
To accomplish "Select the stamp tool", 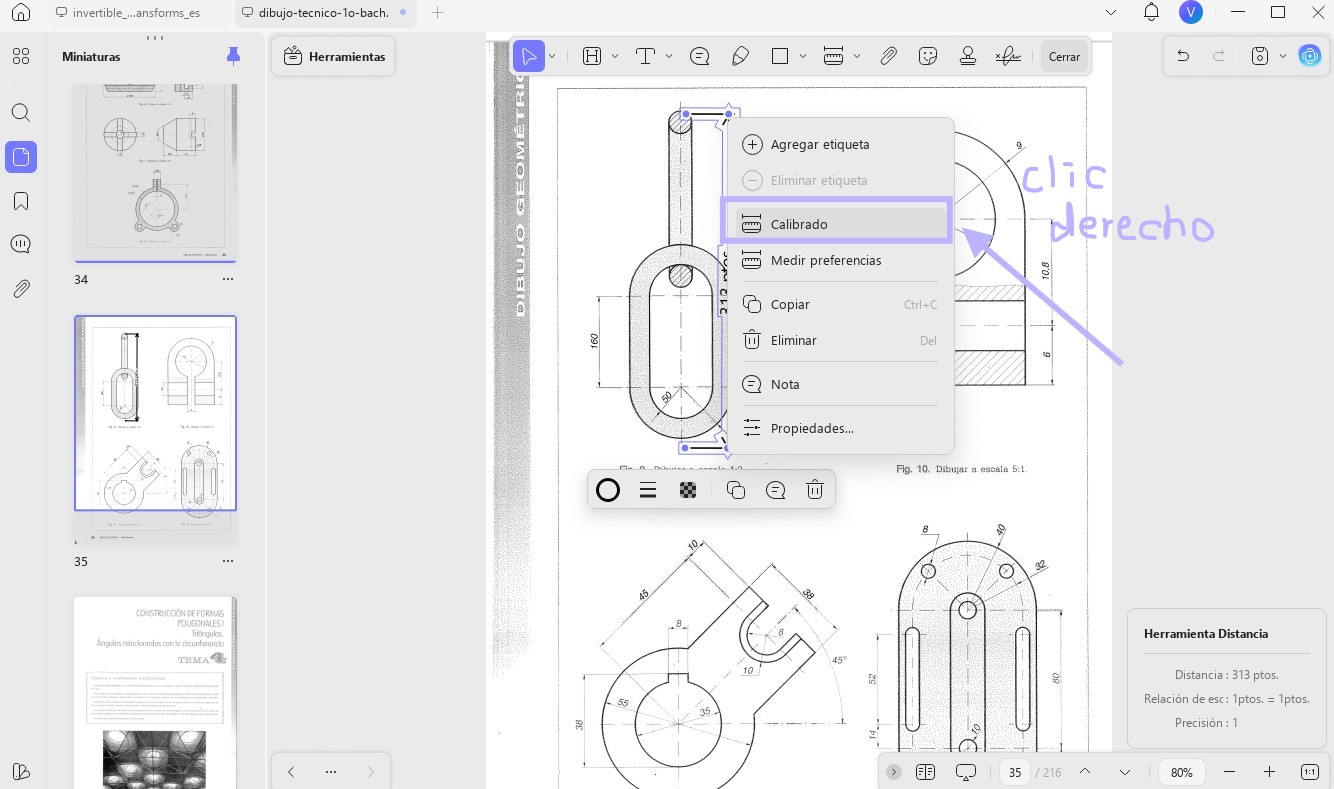I will click(x=968, y=56).
